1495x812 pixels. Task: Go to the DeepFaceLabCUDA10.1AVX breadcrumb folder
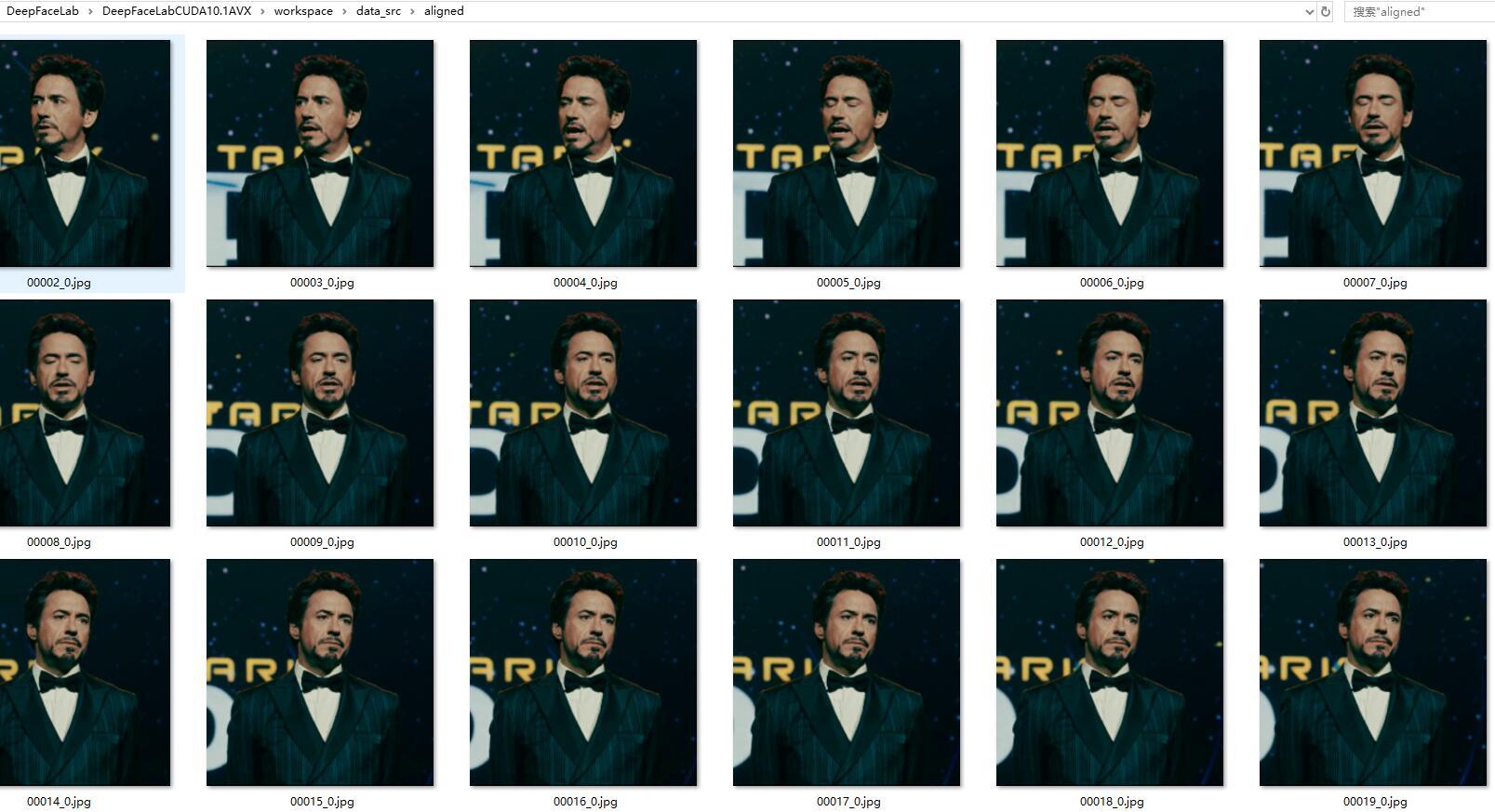pyautogui.click(x=177, y=11)
